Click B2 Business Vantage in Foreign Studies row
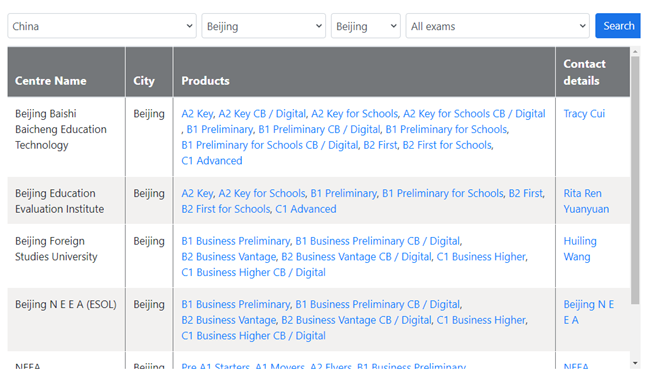The width and height of the screenshot is (650, 387). 229,256
